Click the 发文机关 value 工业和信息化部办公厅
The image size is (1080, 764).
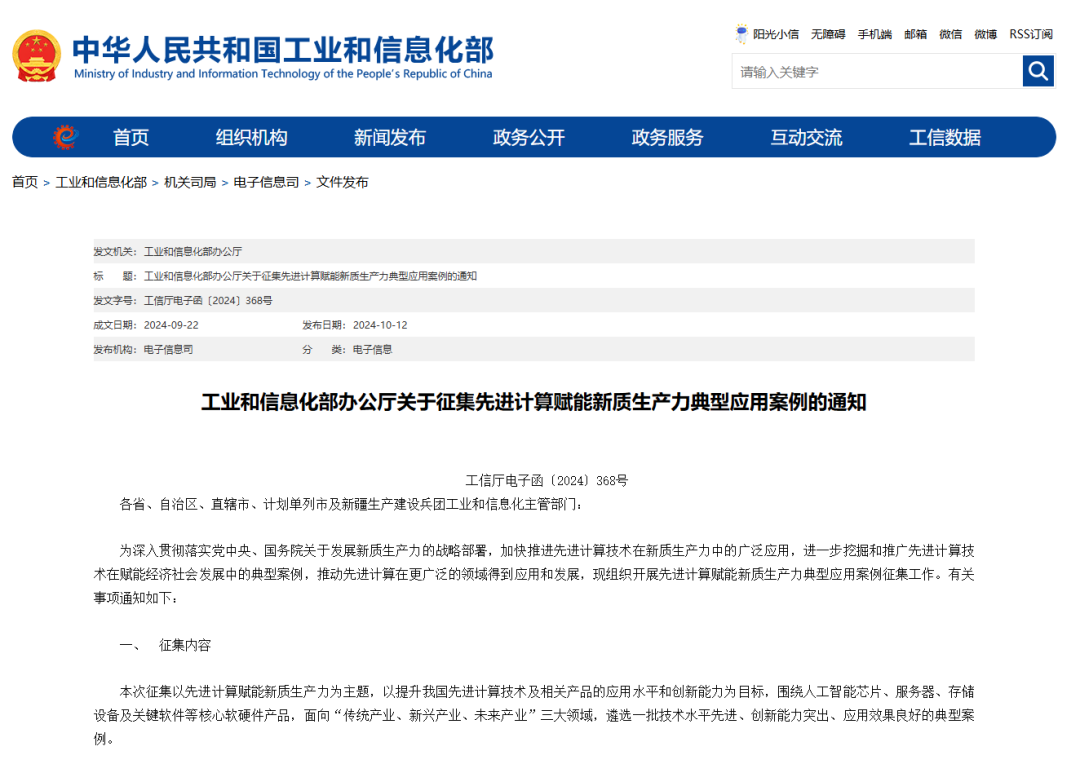[x=193, y=251]
